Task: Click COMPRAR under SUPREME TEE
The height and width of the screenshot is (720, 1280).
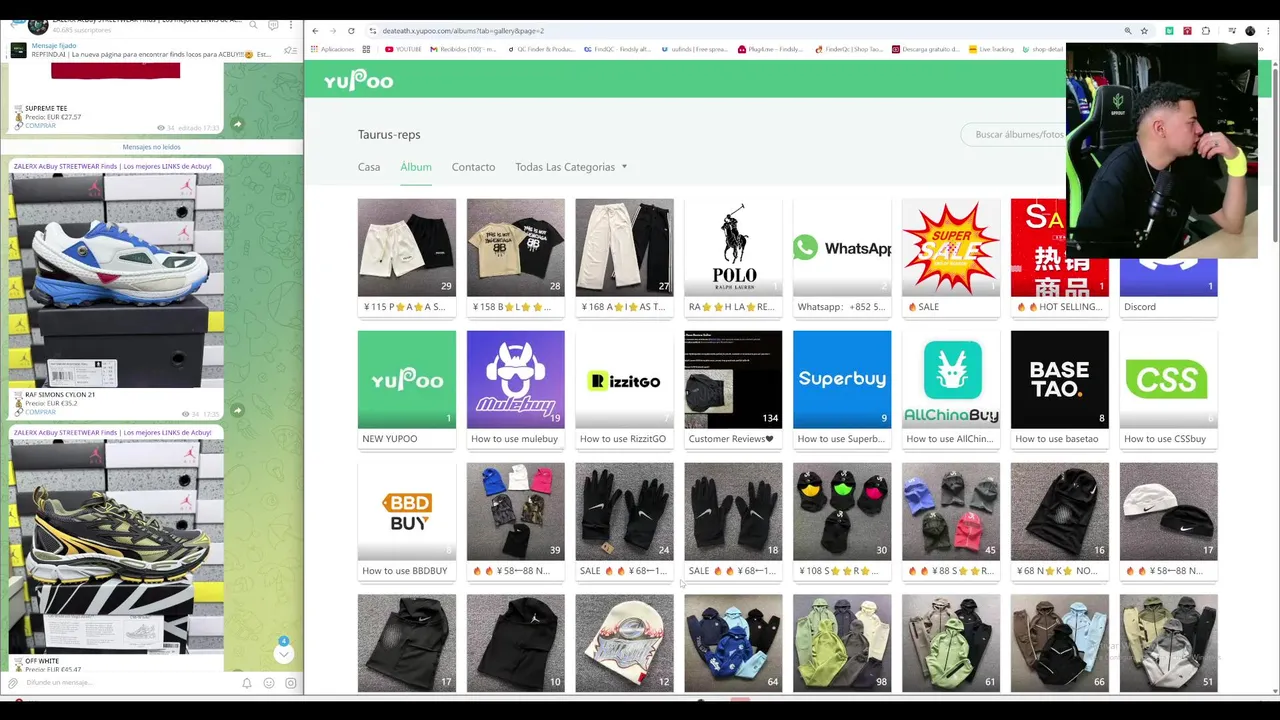Action: pyautogui.click(x=40, y=126)
